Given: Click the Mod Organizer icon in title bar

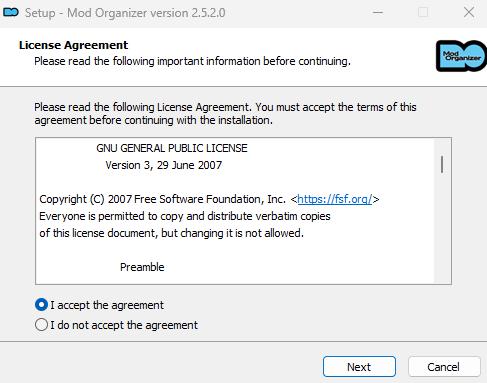Looking at the screenshot, I should tap(11, 12).
